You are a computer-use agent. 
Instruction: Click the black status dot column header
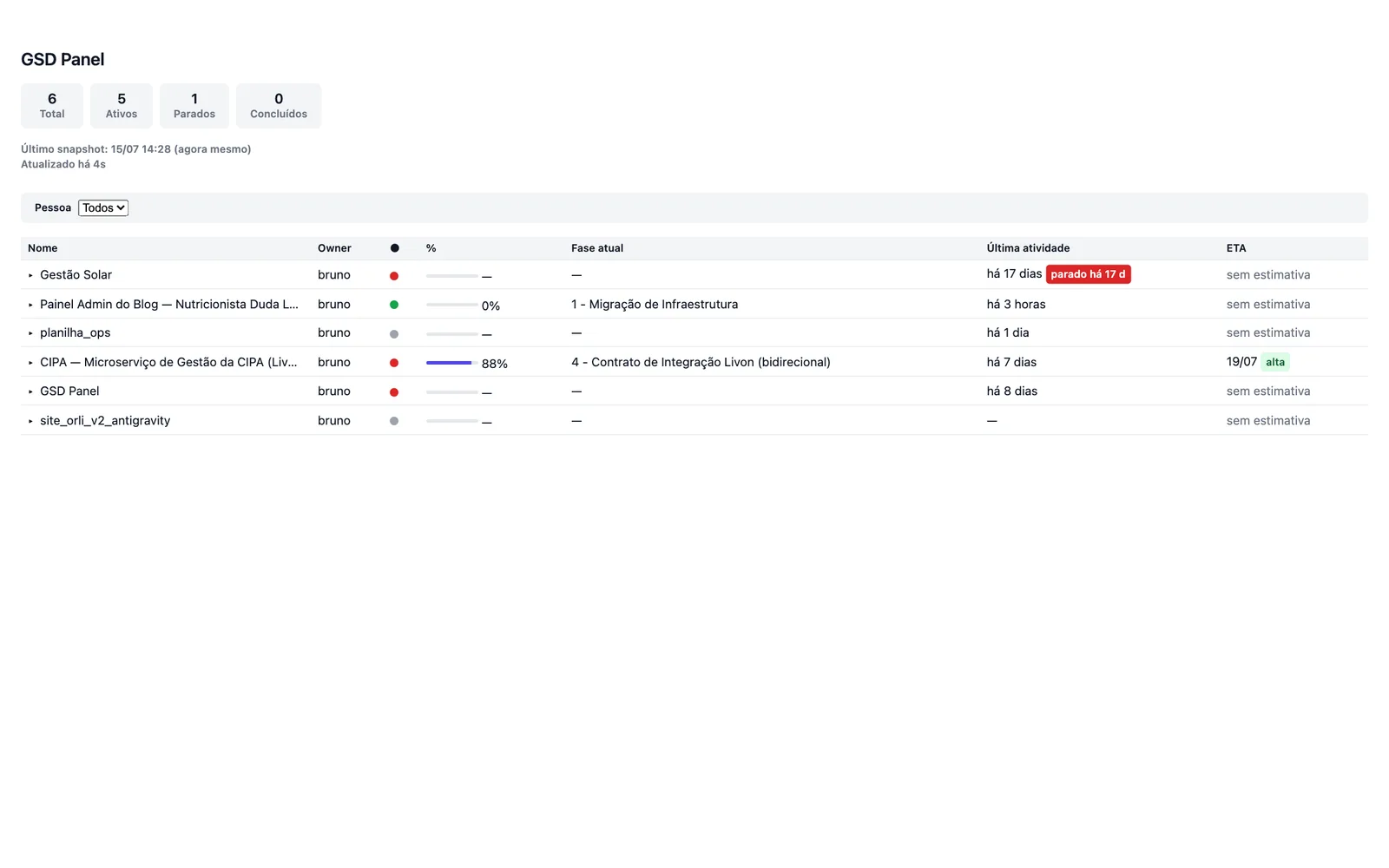(x=395, y=248)
